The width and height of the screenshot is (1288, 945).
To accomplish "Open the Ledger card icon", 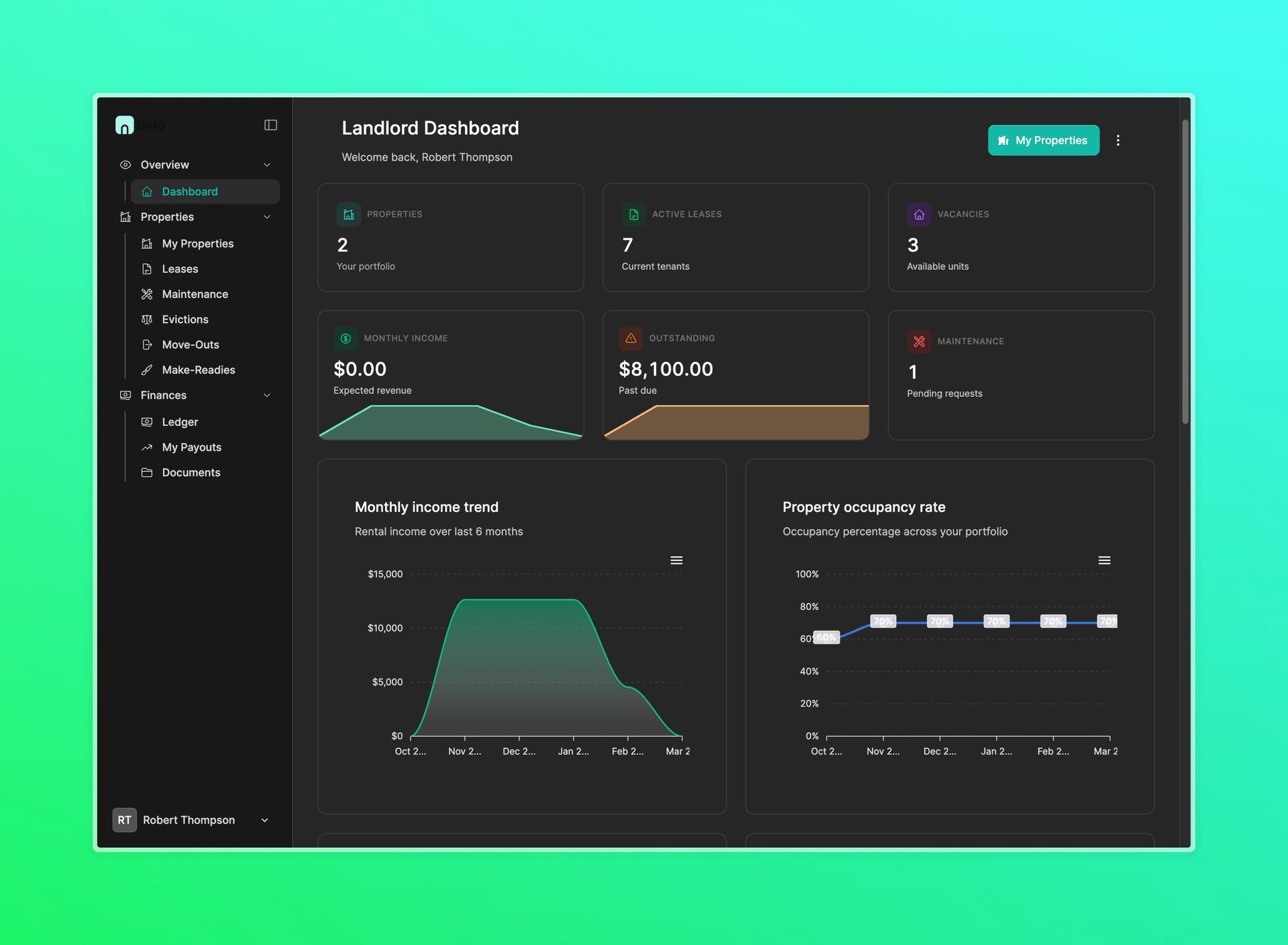I will coord(148,421).
